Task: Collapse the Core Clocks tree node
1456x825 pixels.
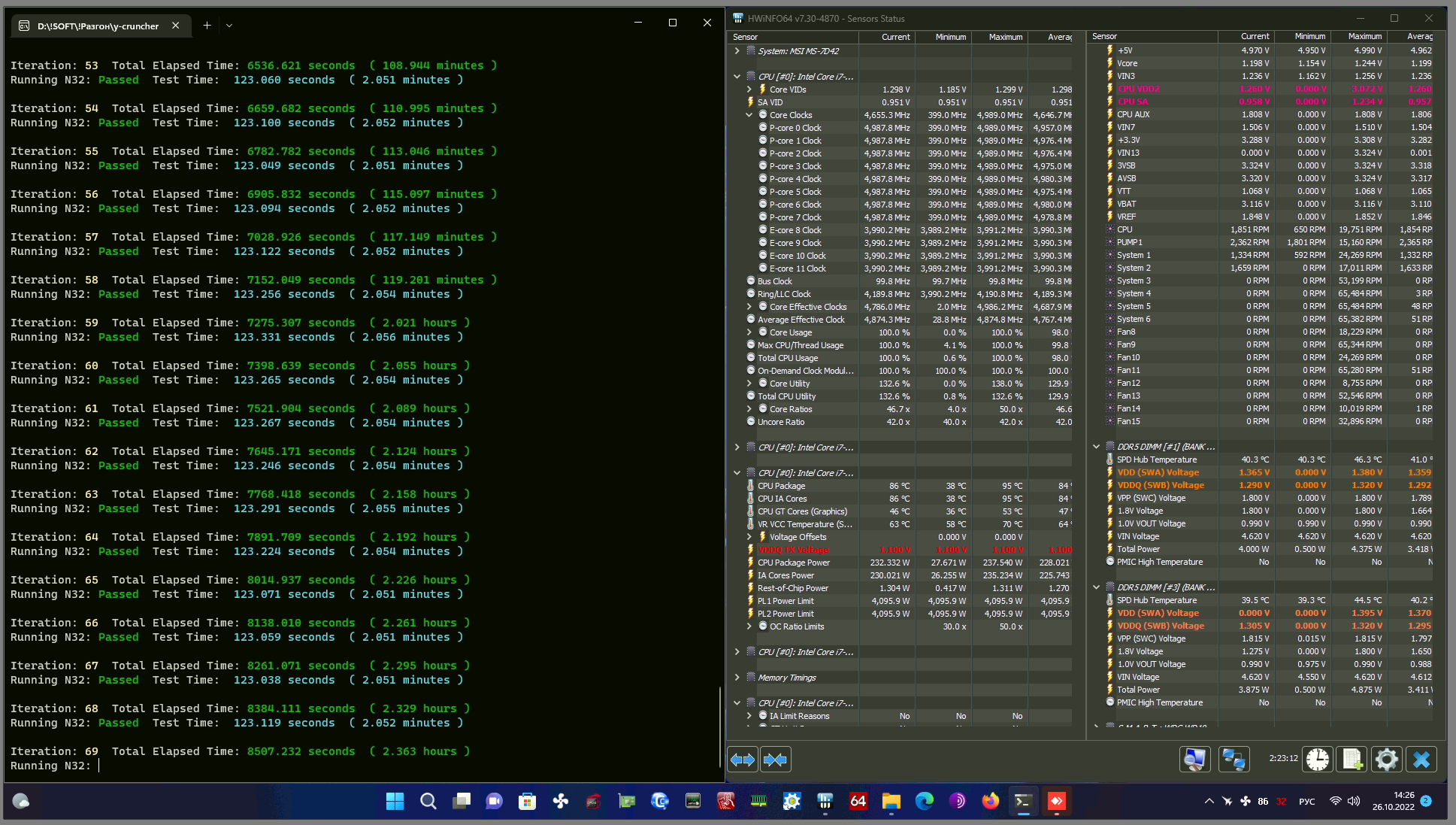Action: pyautogui.click(x=749, y=115)
